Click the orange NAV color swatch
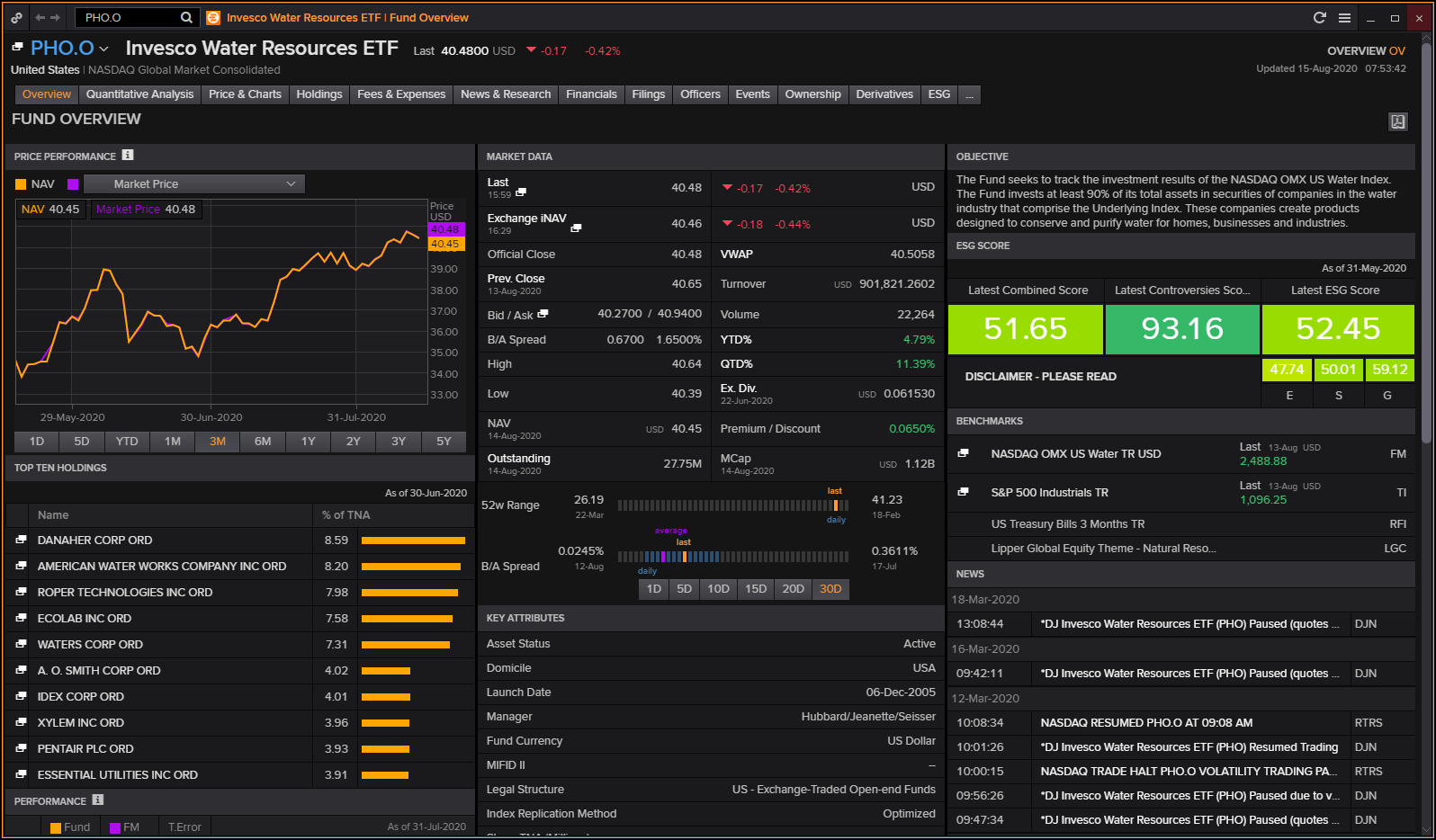Screen dimensions: 1436x840 pos(21,183)
